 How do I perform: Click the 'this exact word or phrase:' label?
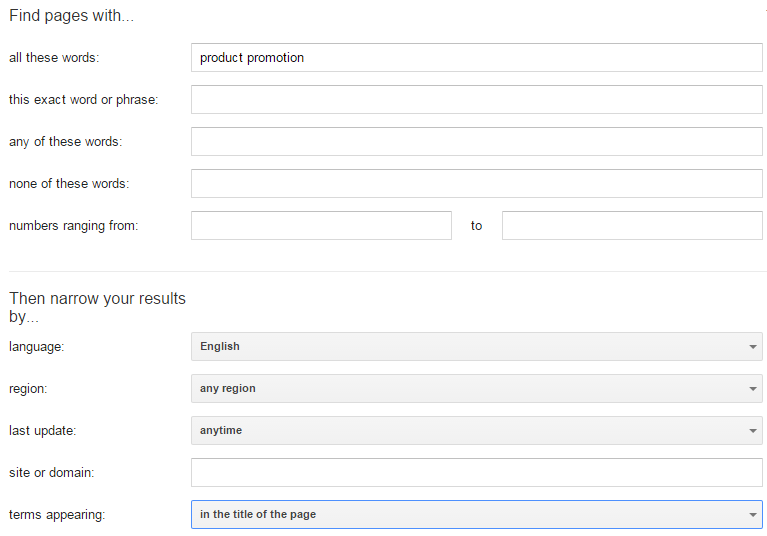pyautogui.click(x=83, y=100)
